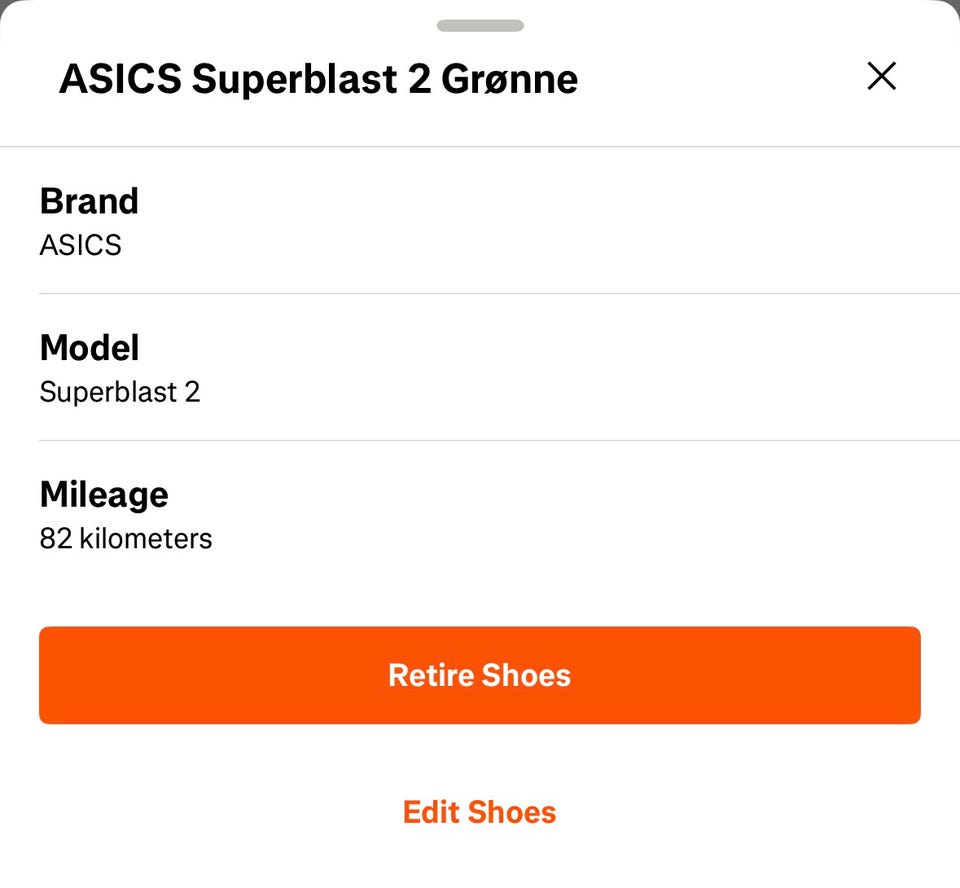Screen dimensions: 960x888
Task: Click the divider between Brand and Model
Action: (x=480, y=294)
